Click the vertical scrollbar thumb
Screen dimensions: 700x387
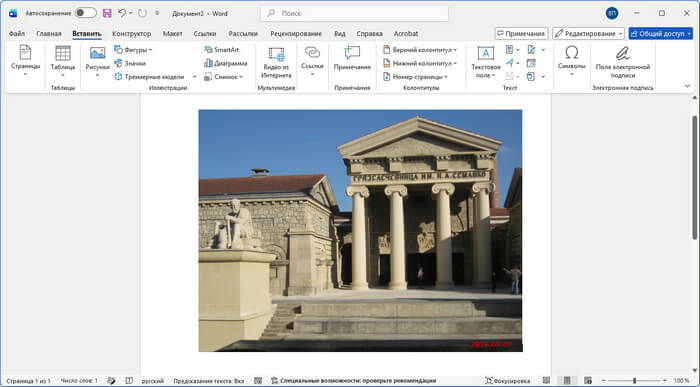[x=694, y=179]
